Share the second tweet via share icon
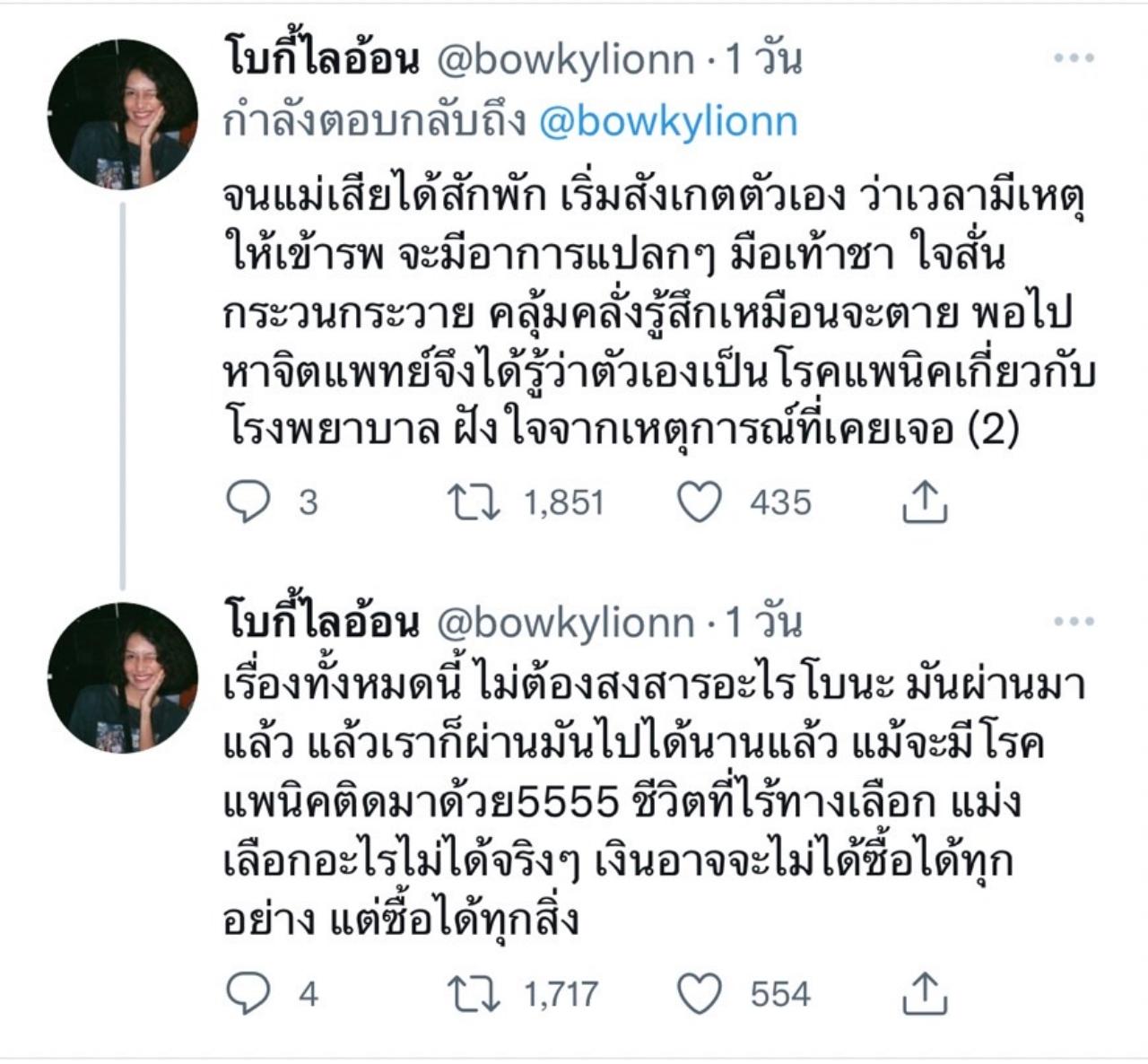The height and width of the screenshot is (1064, 1148). click(925, 994)
